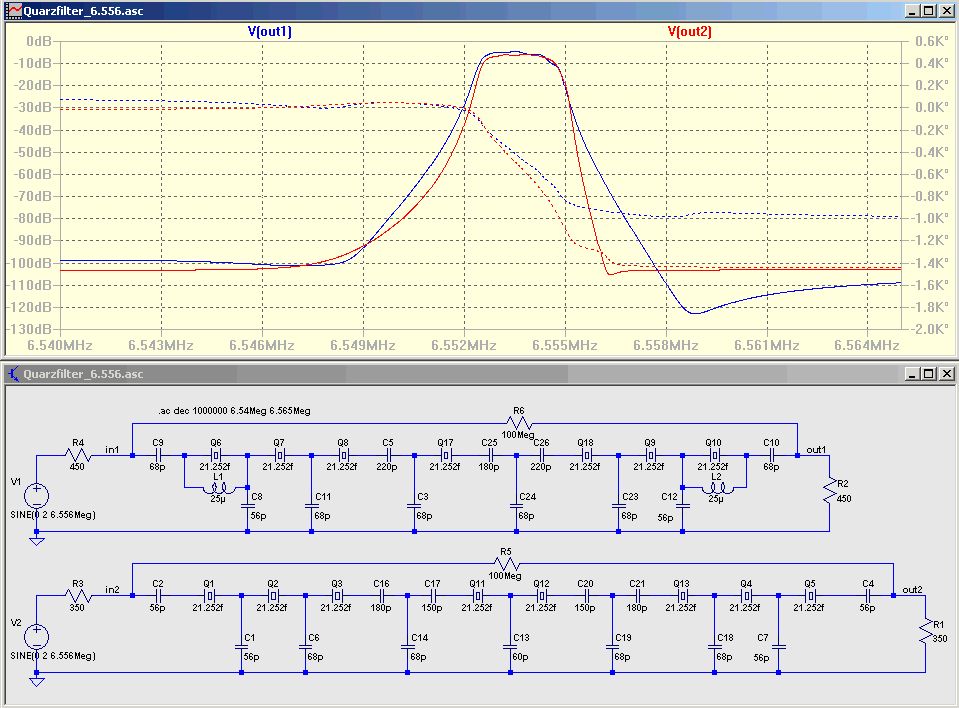Click the R2 450 load resistor
The width and height of the screenshot is (959, 708).
[x=829, y=492]
